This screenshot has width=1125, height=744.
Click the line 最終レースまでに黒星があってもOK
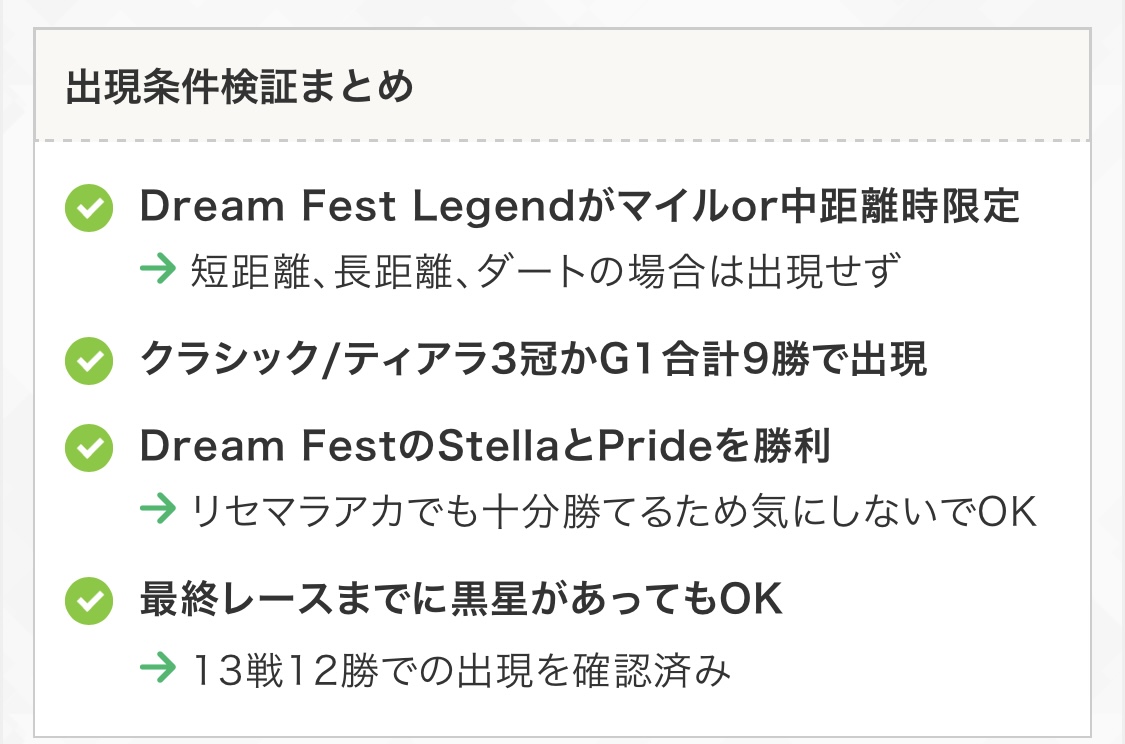coord(461,600)
